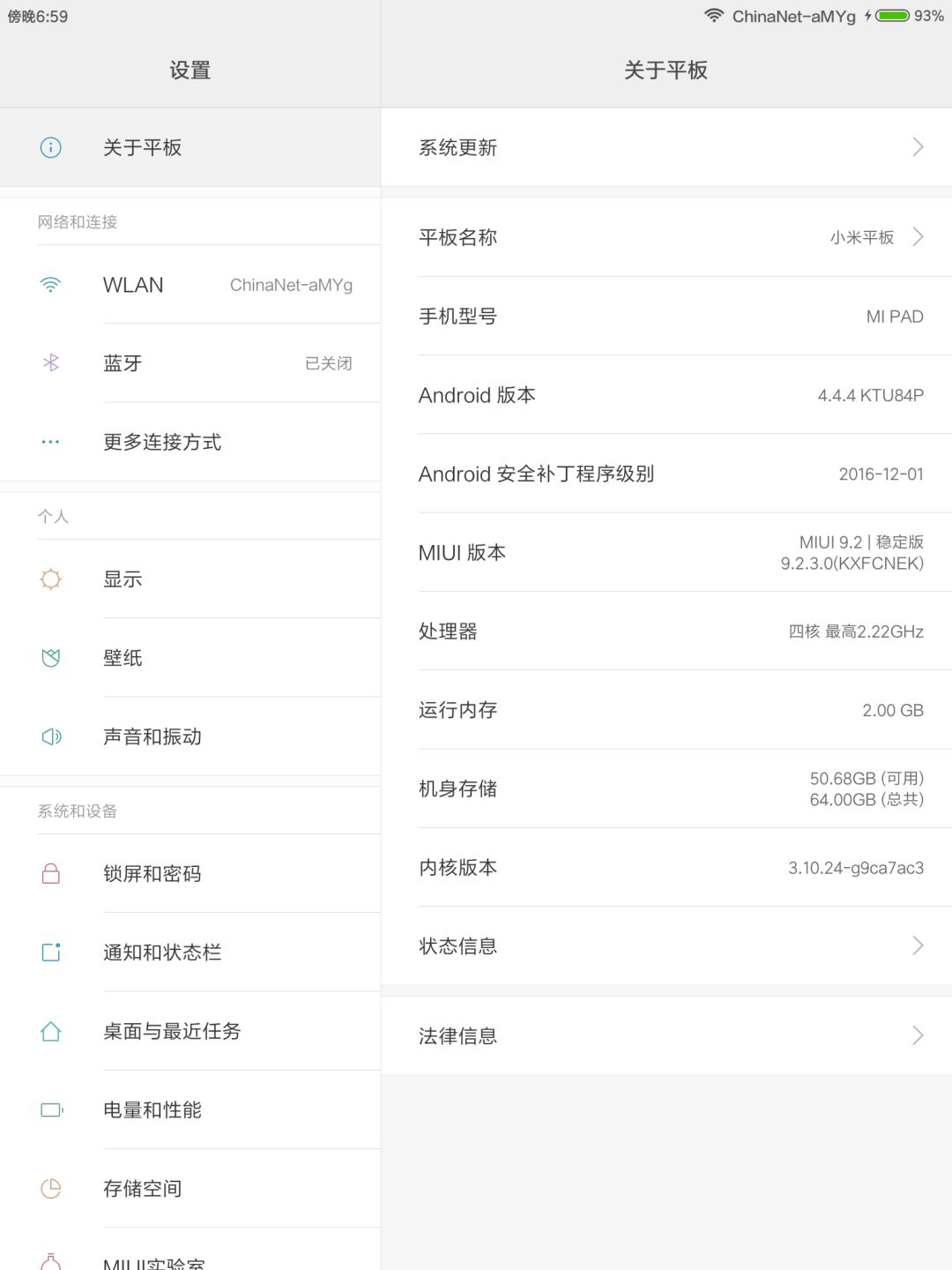Tap the speaker icon for 声音和振动

tap(51, 736)
